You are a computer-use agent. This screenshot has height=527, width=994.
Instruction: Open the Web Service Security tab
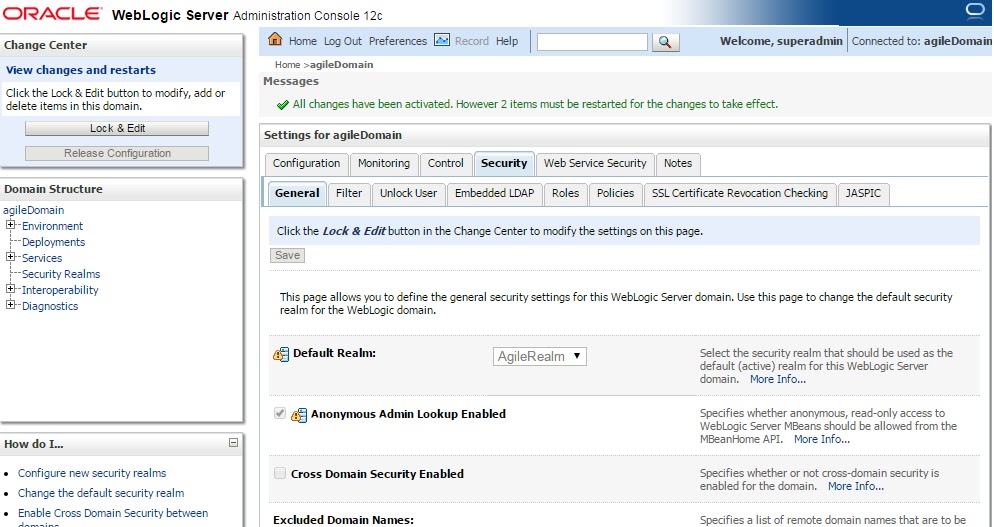(595, 164)
